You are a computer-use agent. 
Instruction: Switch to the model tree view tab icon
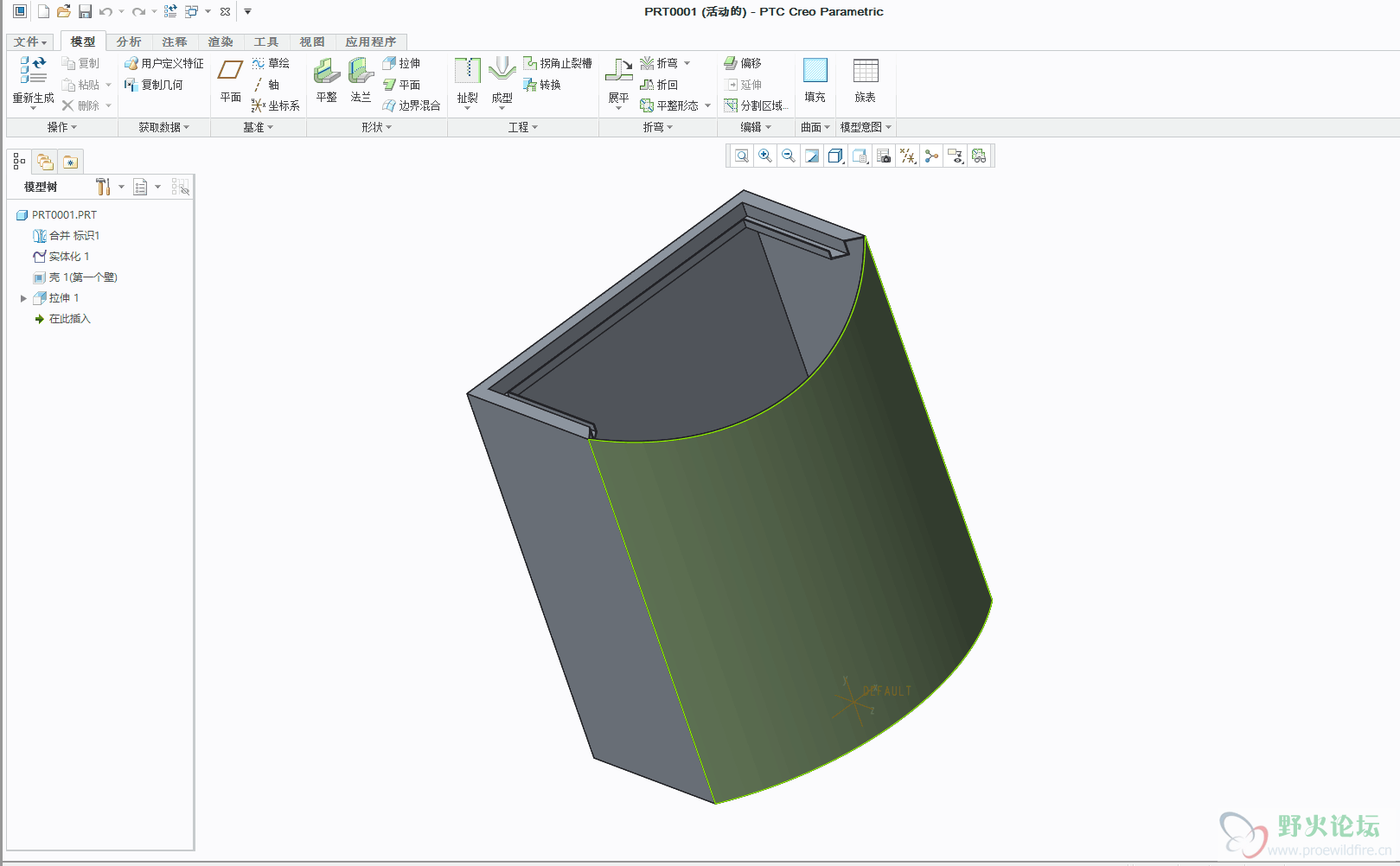(x=19, y=162)
